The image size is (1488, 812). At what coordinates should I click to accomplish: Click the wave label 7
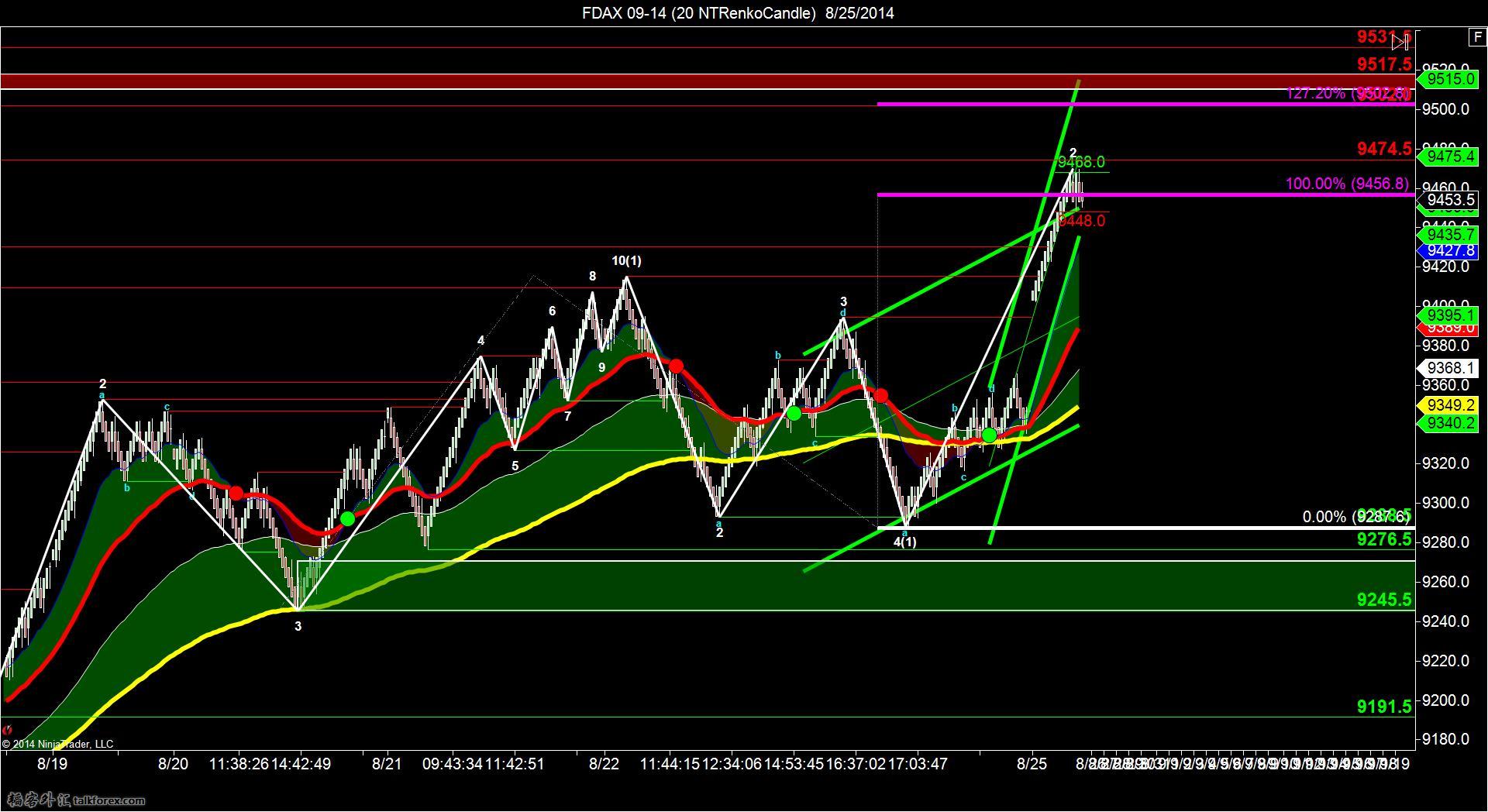click(x=567, y=417)
